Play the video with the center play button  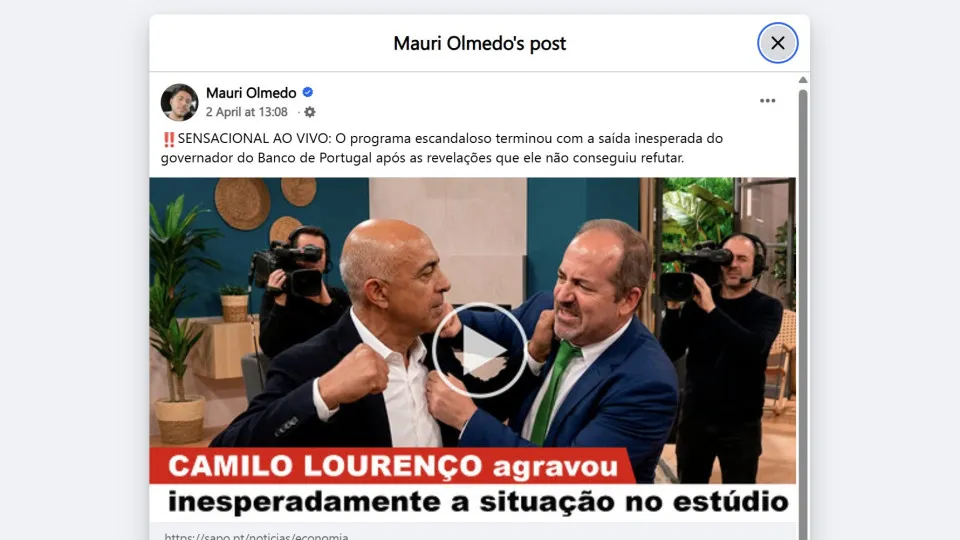(x=479, y=350)
